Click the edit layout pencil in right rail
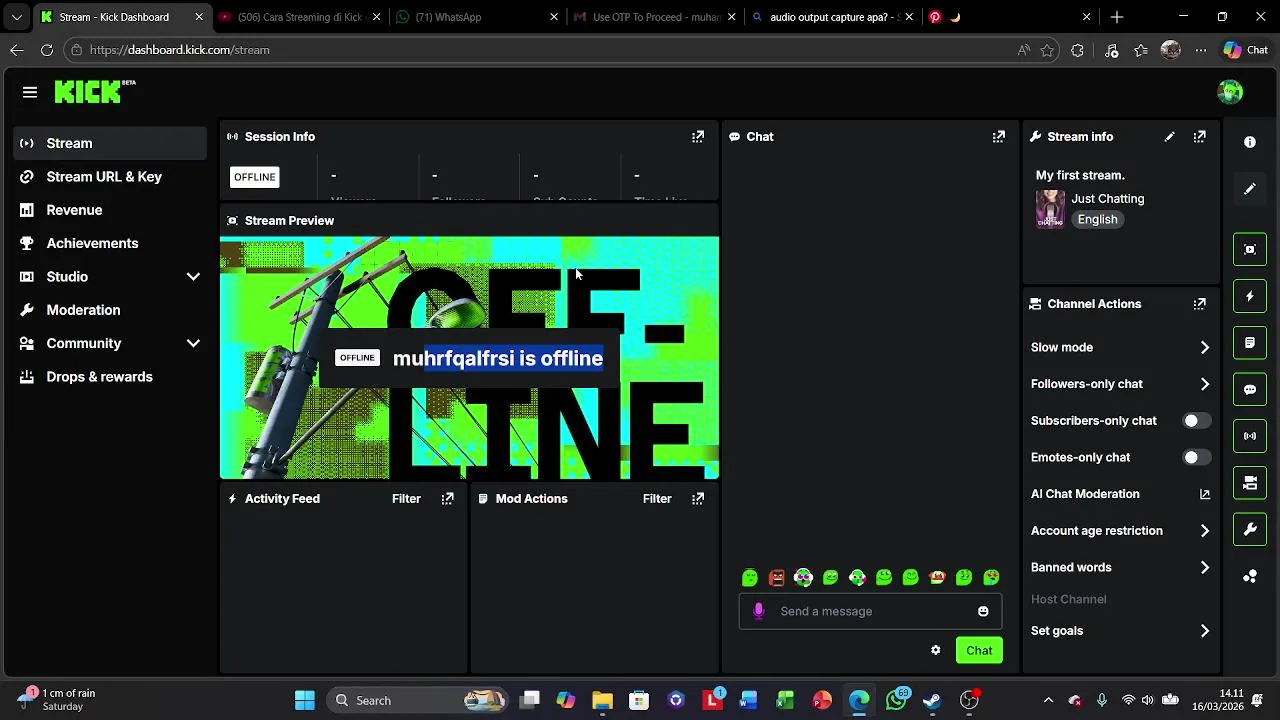The height and width of the screenshot is (720, 1280). (1250, 189)
